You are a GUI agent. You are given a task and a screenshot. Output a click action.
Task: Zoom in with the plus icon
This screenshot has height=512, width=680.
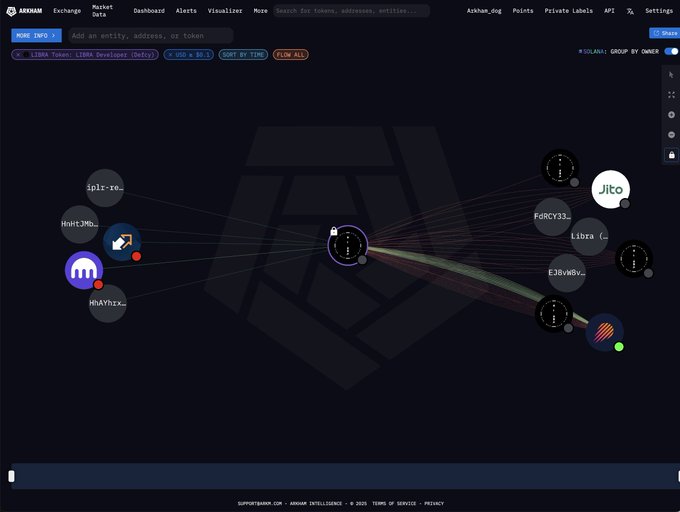[671, 115]
